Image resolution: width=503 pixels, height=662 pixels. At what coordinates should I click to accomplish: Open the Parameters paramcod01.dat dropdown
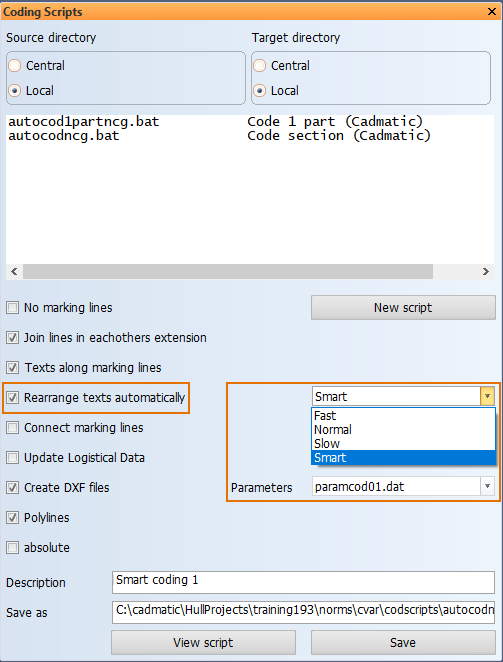487,486
